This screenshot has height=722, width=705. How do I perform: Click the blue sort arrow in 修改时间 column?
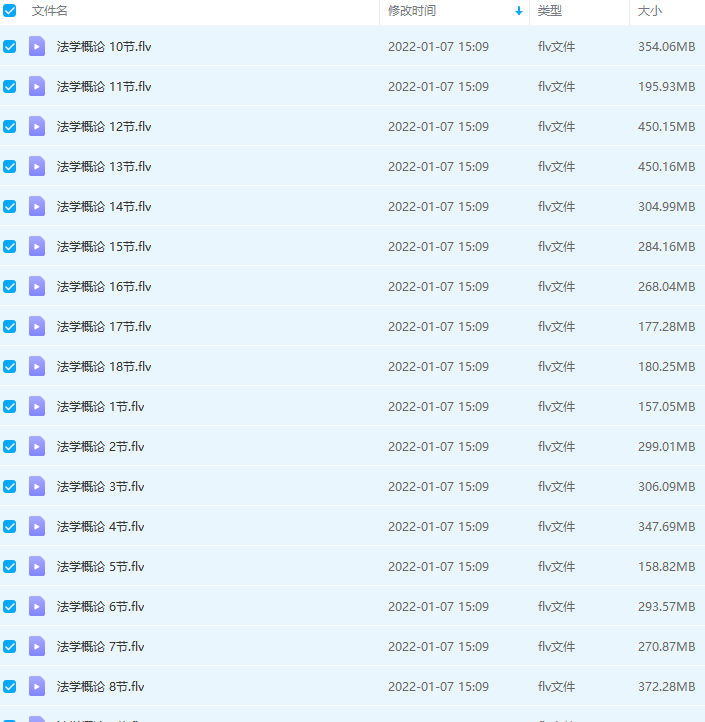point(519,11)
